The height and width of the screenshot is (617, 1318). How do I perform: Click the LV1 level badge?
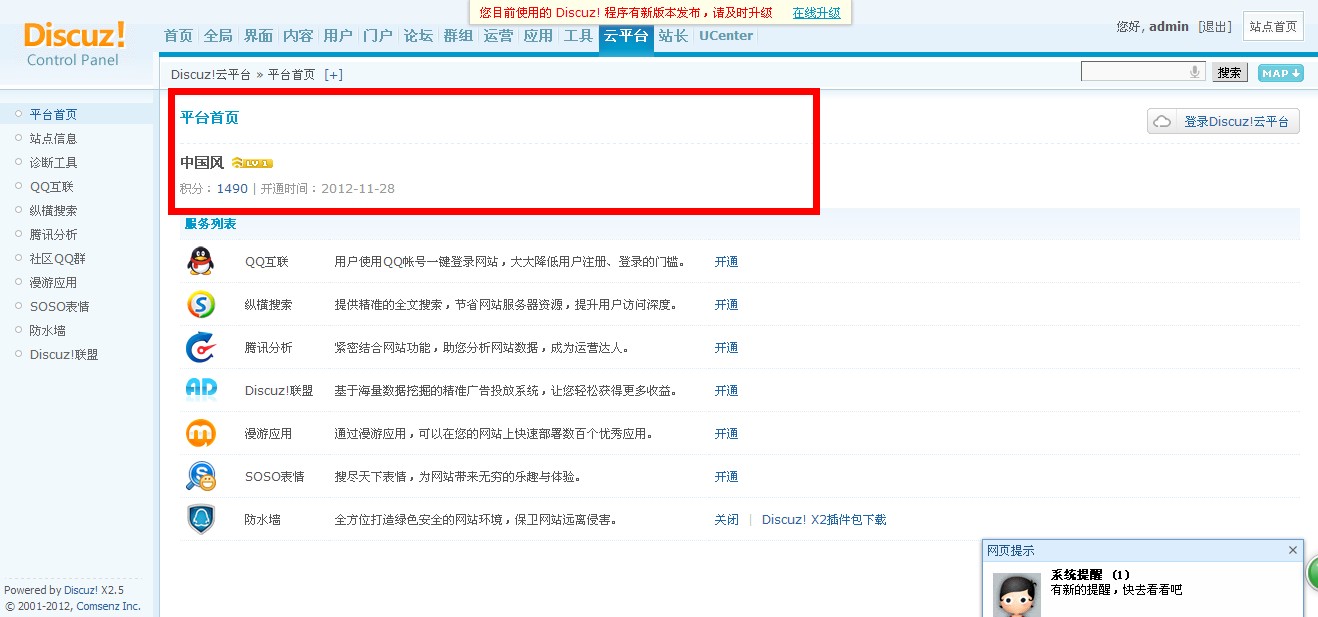tap(252, 163)
